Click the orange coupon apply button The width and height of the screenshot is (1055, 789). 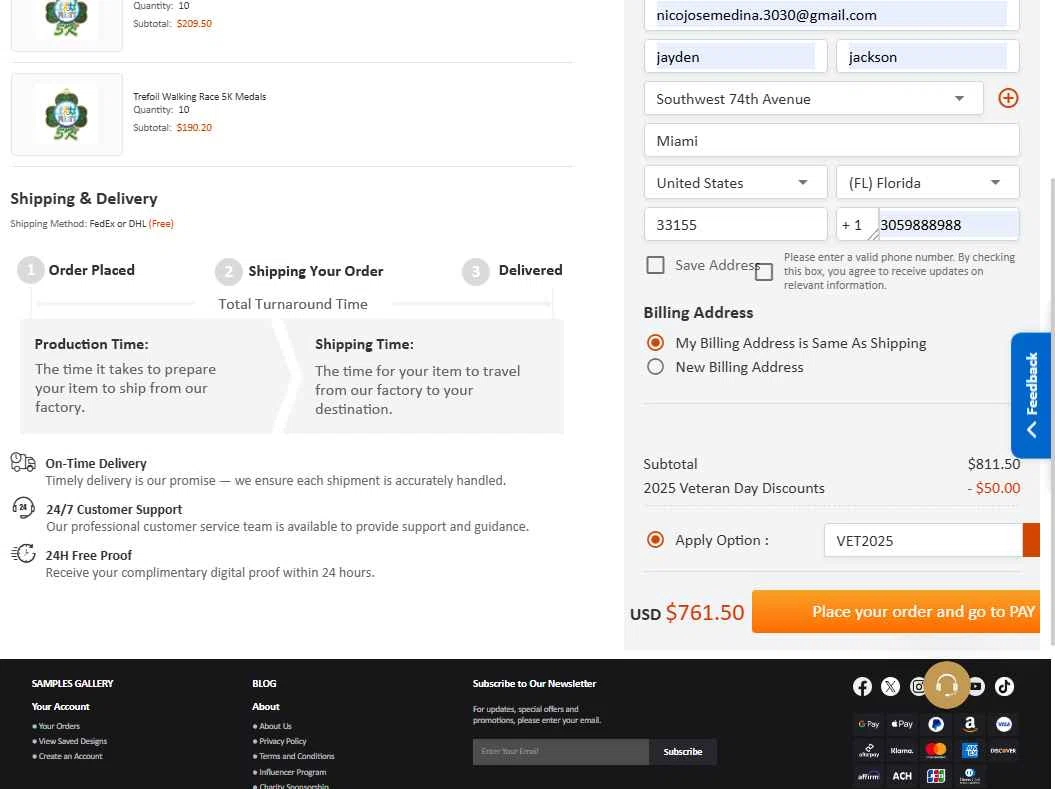(x=1031, y=540)
